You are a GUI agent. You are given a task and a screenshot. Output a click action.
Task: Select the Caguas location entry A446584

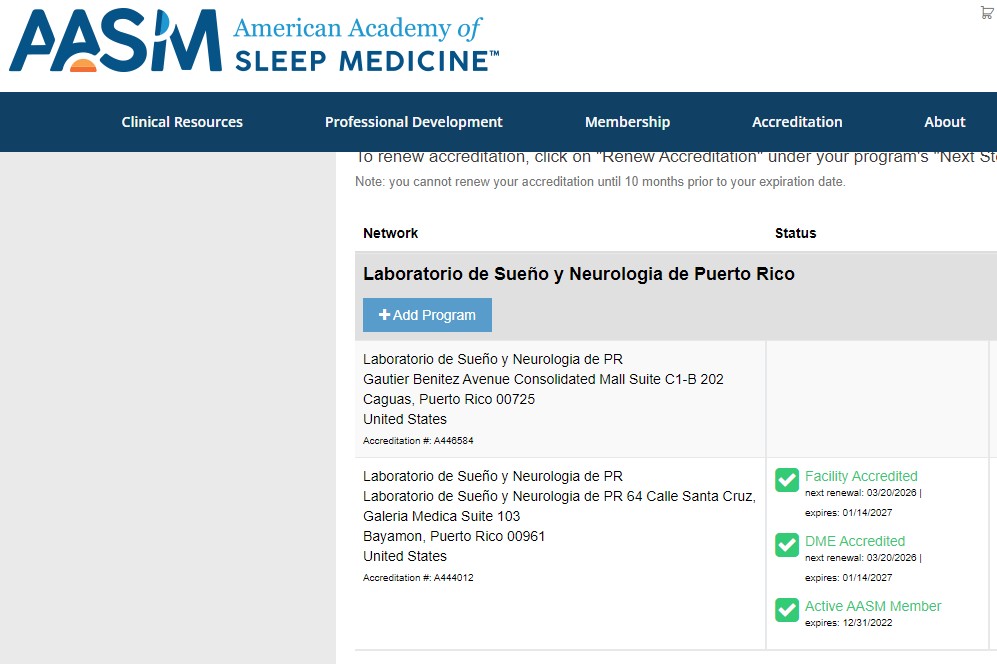[560, 399]
